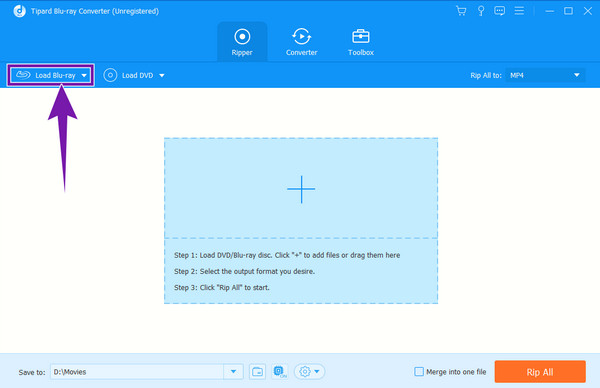Click the register key icon
The height and width of the screenshot is (388, 600).
point(481,11)
